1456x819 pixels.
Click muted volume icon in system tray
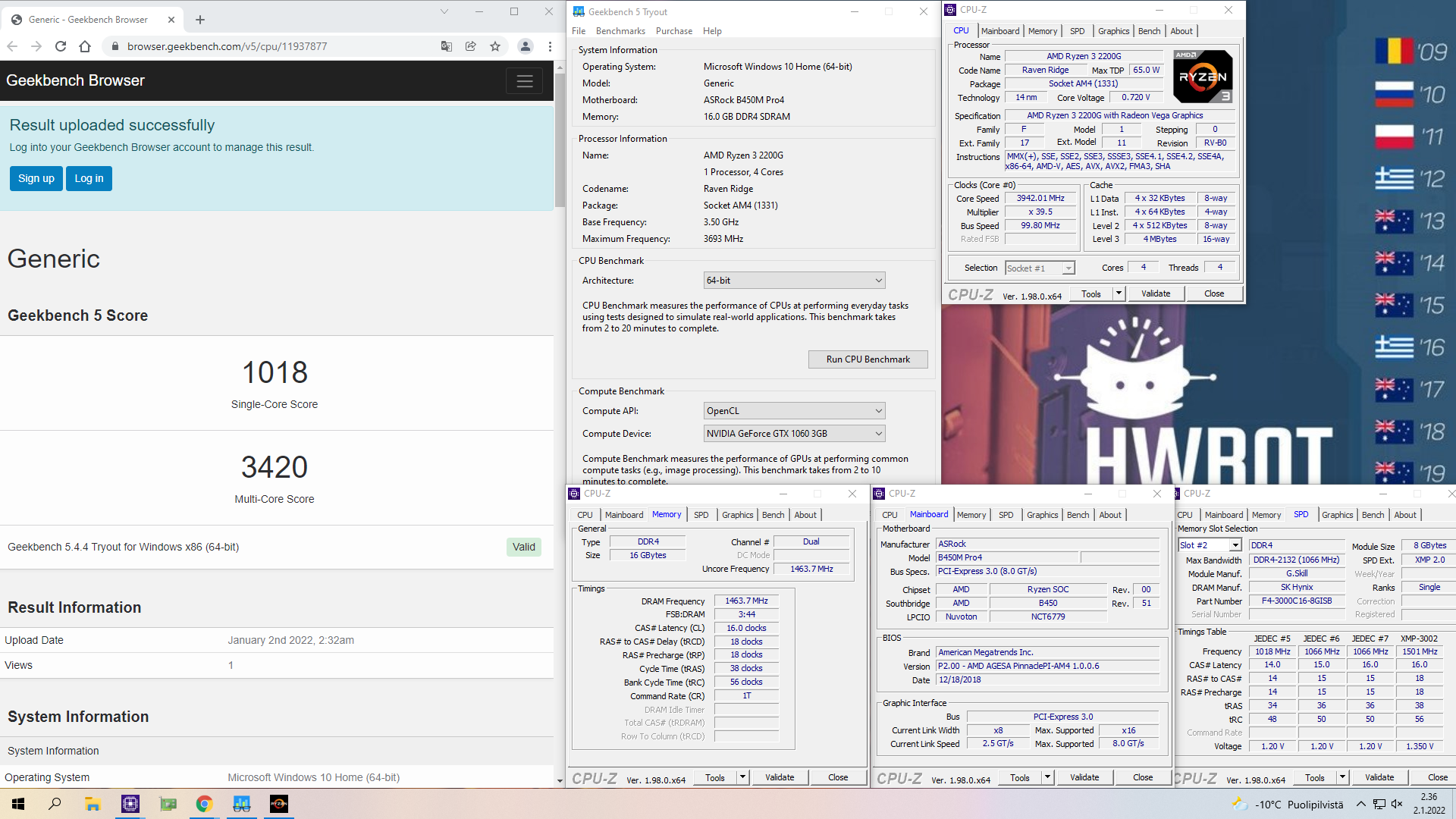1397,804
